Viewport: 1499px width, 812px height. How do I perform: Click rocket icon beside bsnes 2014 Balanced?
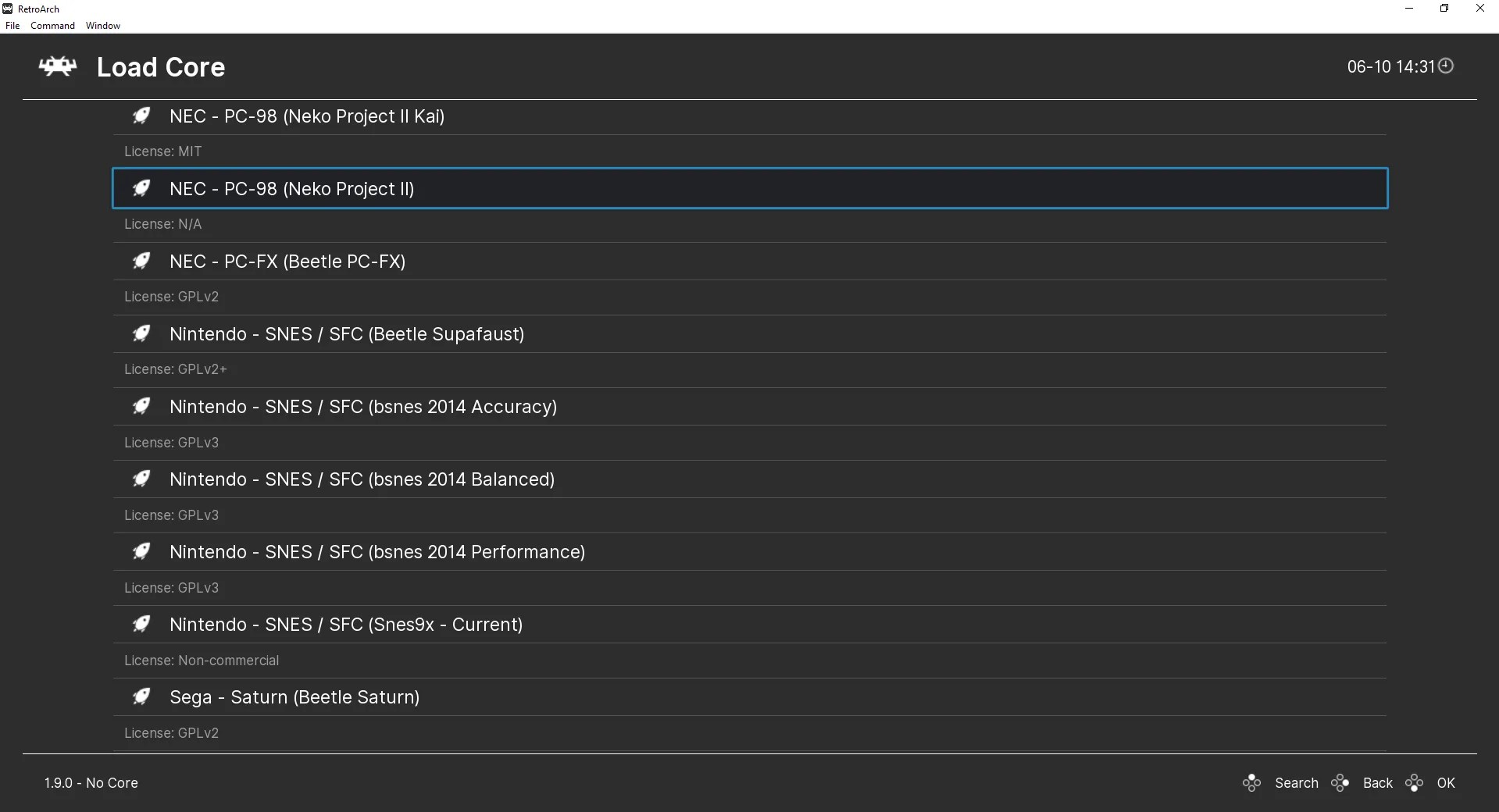141,479
